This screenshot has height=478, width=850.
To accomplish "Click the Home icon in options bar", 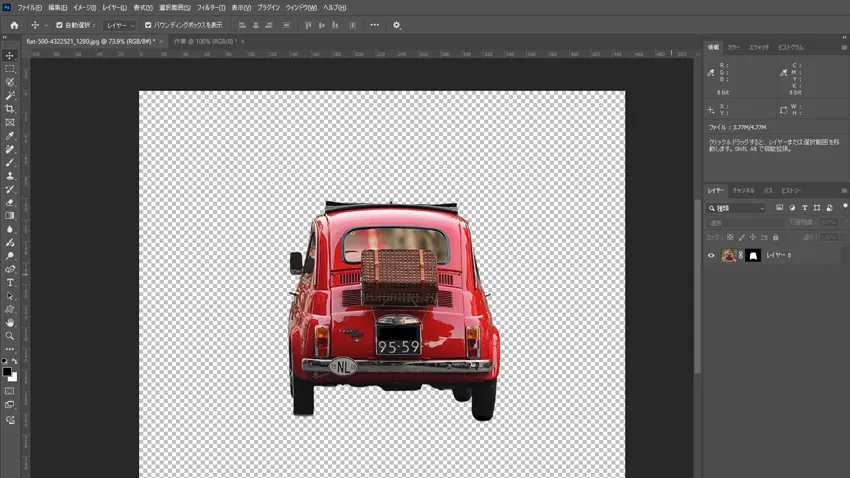I will 14,25.
